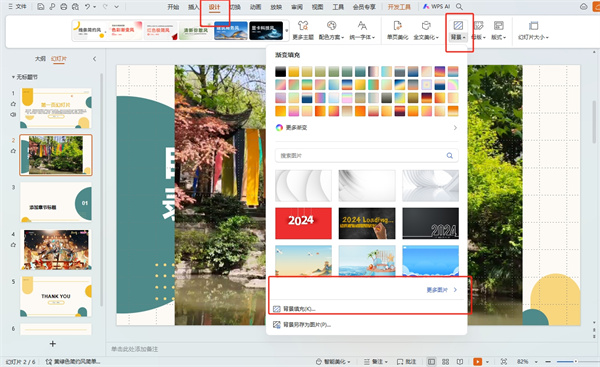Click the 母板 slide master icon
Screen dimensions: 600x367
click(x=478, y=26)
